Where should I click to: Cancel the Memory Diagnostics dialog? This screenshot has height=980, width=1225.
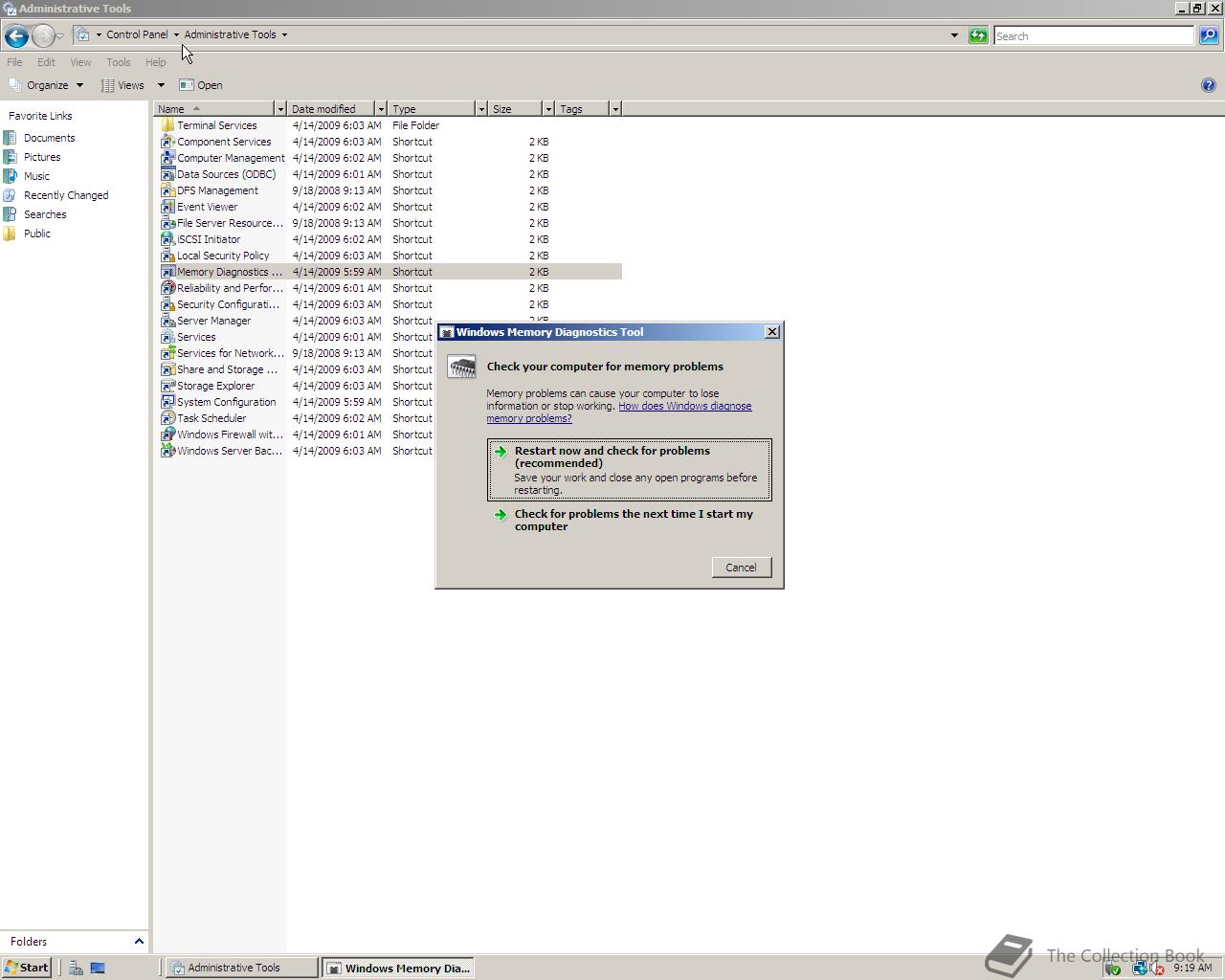pyautogui.click(x=741, y=568)
